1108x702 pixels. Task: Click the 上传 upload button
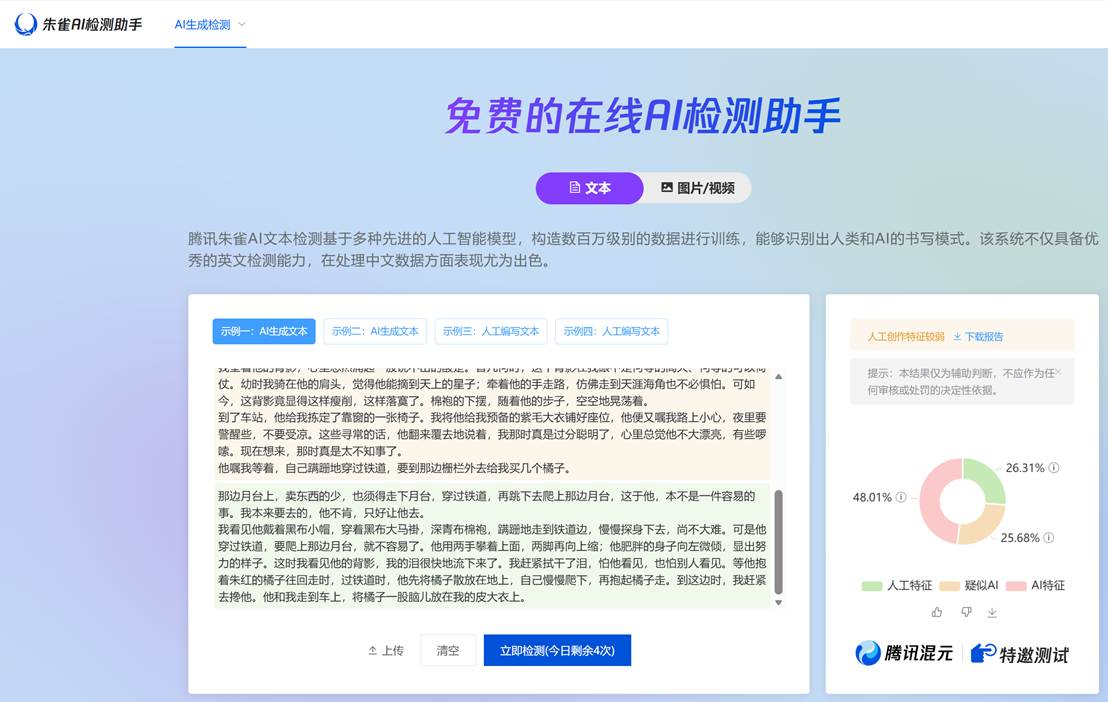pos(386,650)
